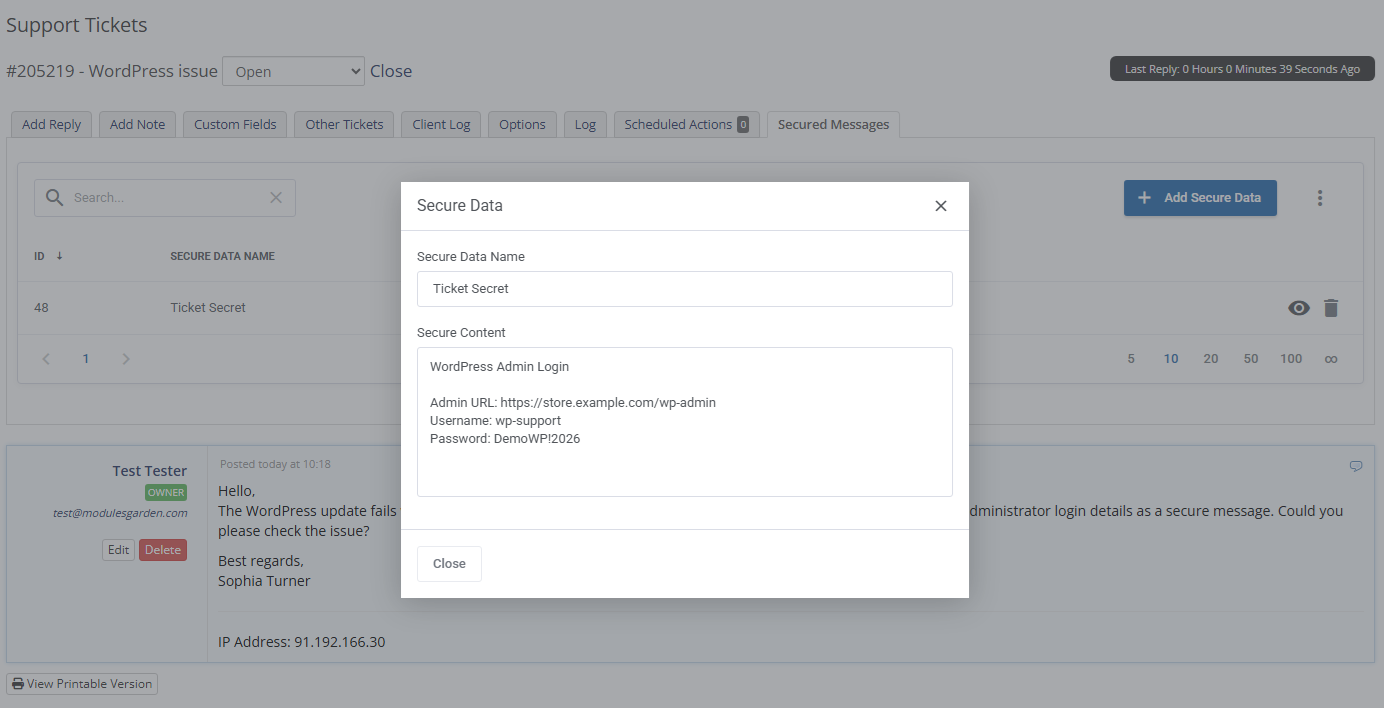Viewport: 1384px width, 708px height.
Task: Go to the next page with the right chevron
Action: pos(126,359)
